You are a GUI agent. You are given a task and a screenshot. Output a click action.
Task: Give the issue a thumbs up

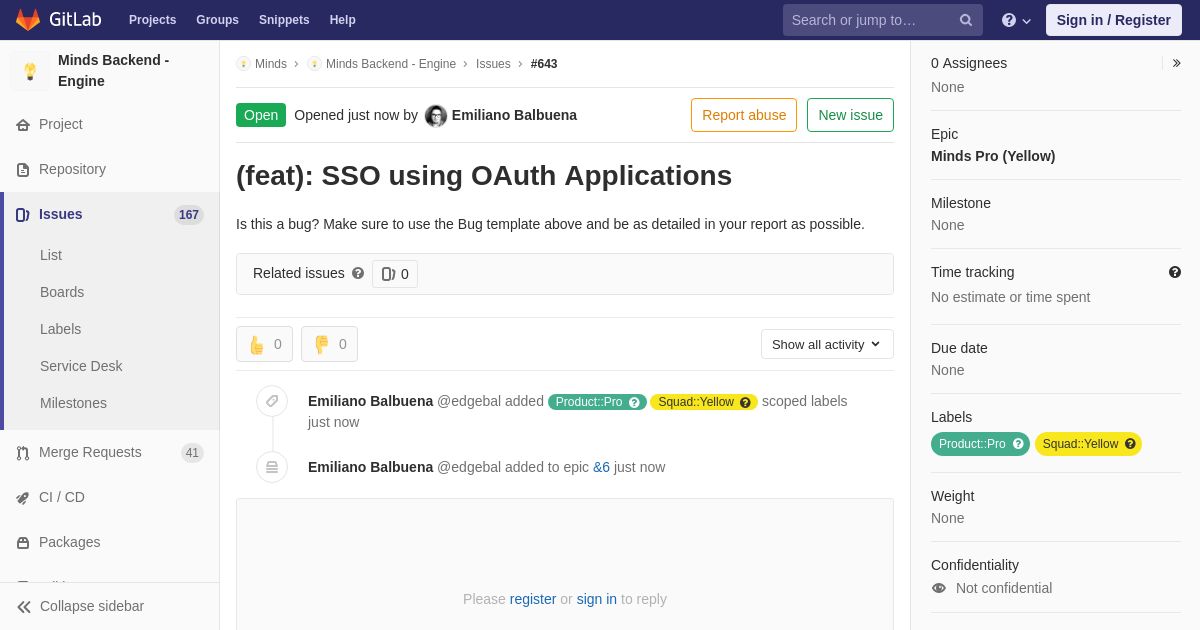[264, 344]
